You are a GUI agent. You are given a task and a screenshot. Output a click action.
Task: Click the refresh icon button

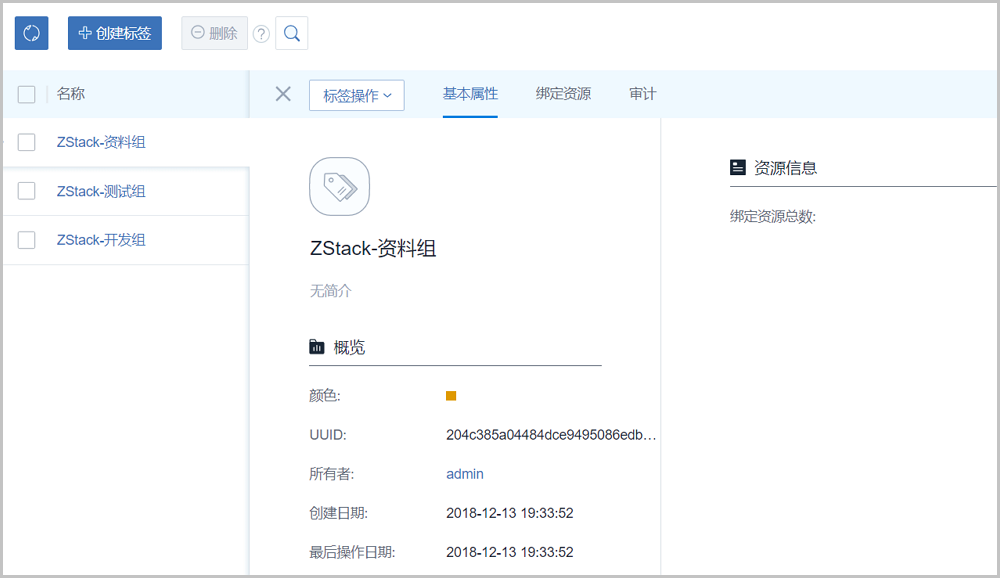[31, 33]
